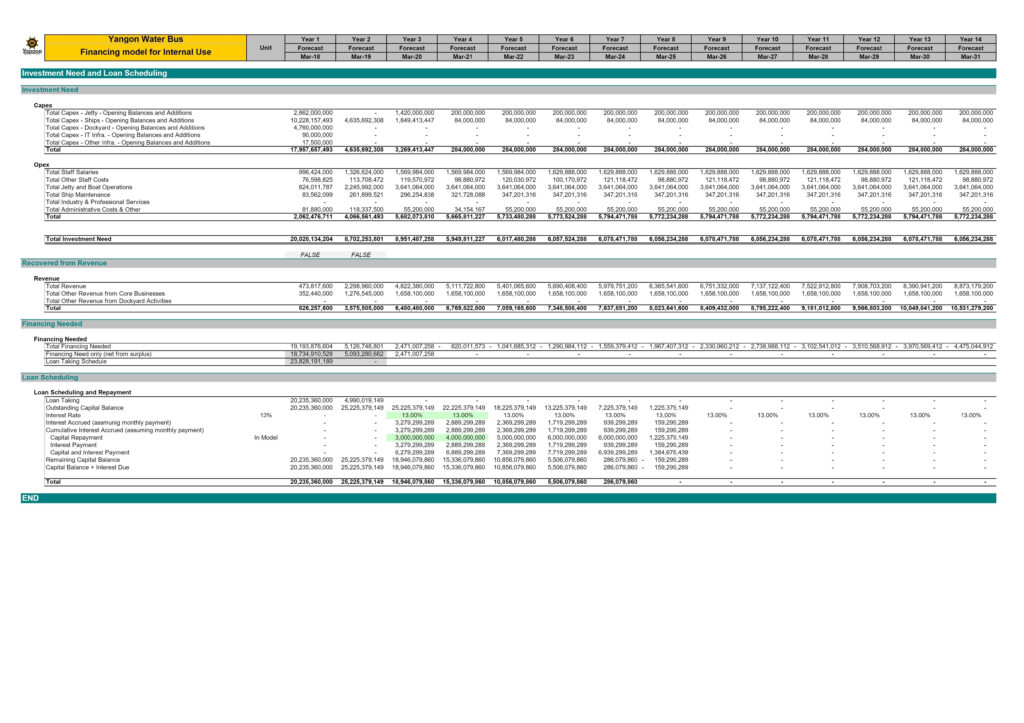Select the 'Capital Repayment' row label
This screenshot has width=1024, height=723.
(76, 438)
